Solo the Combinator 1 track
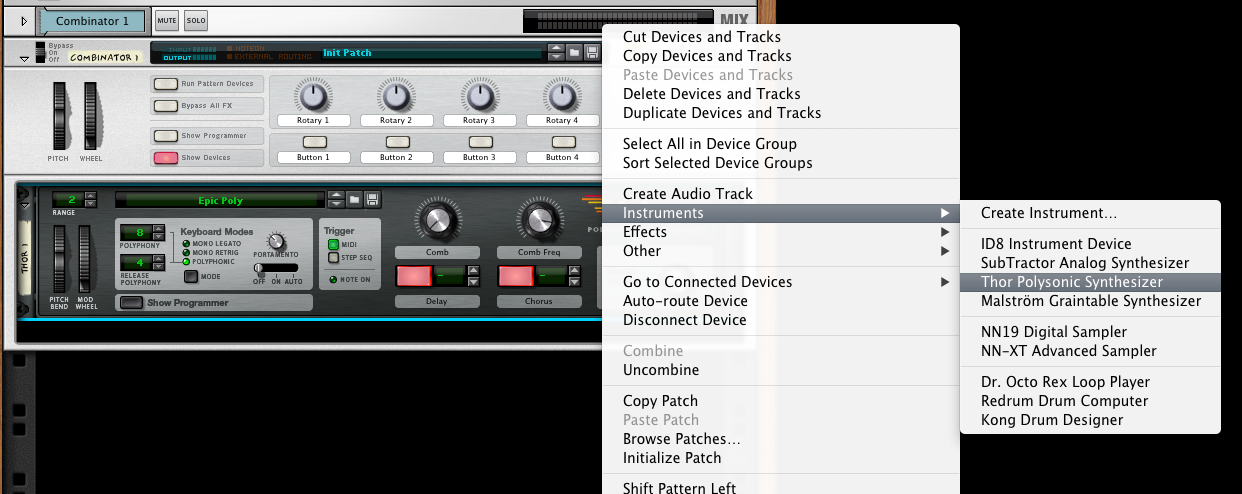The image size is (1242, 494). pos(195,21)
